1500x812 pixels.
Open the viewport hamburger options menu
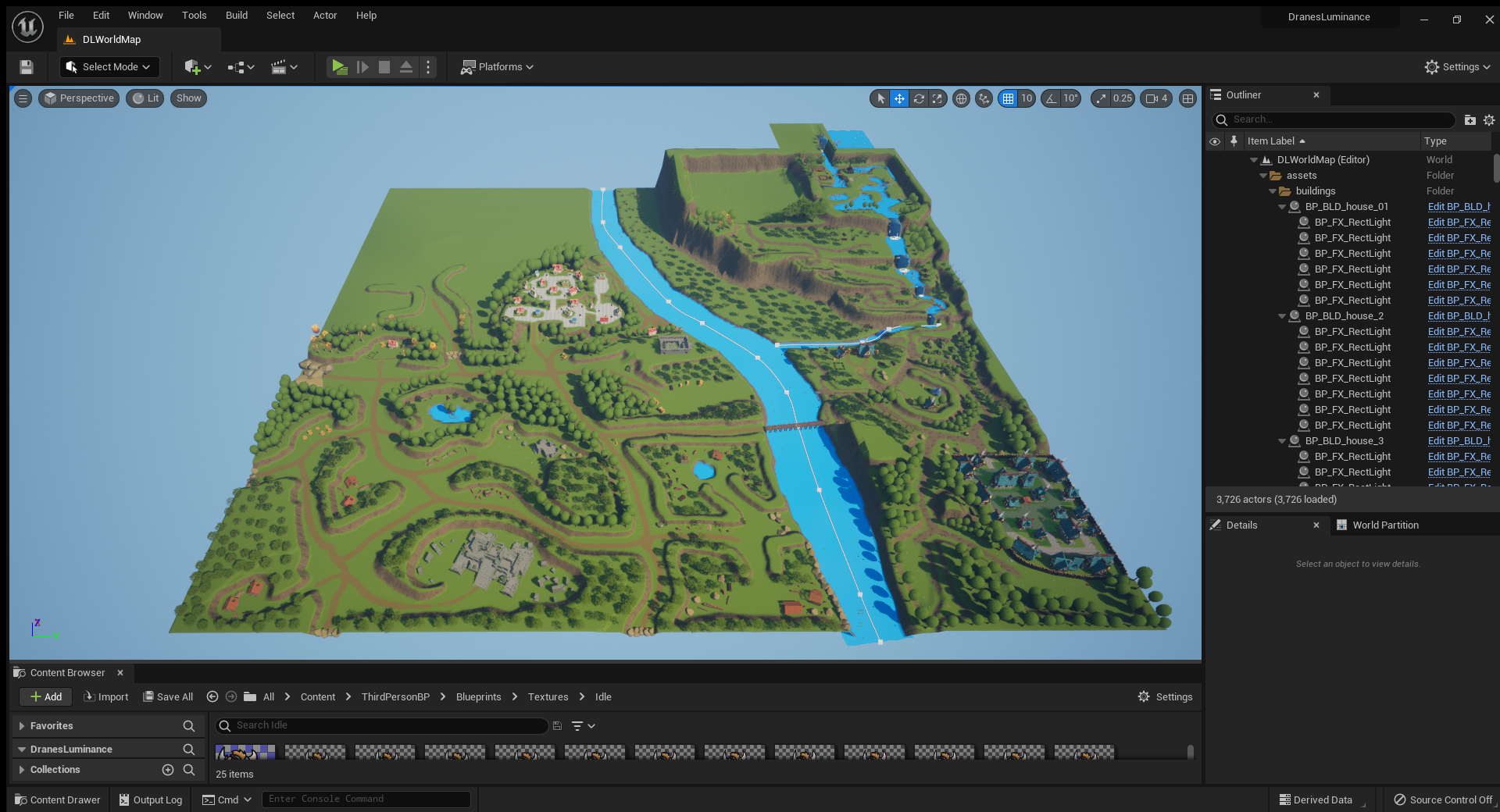pos(23,98)
